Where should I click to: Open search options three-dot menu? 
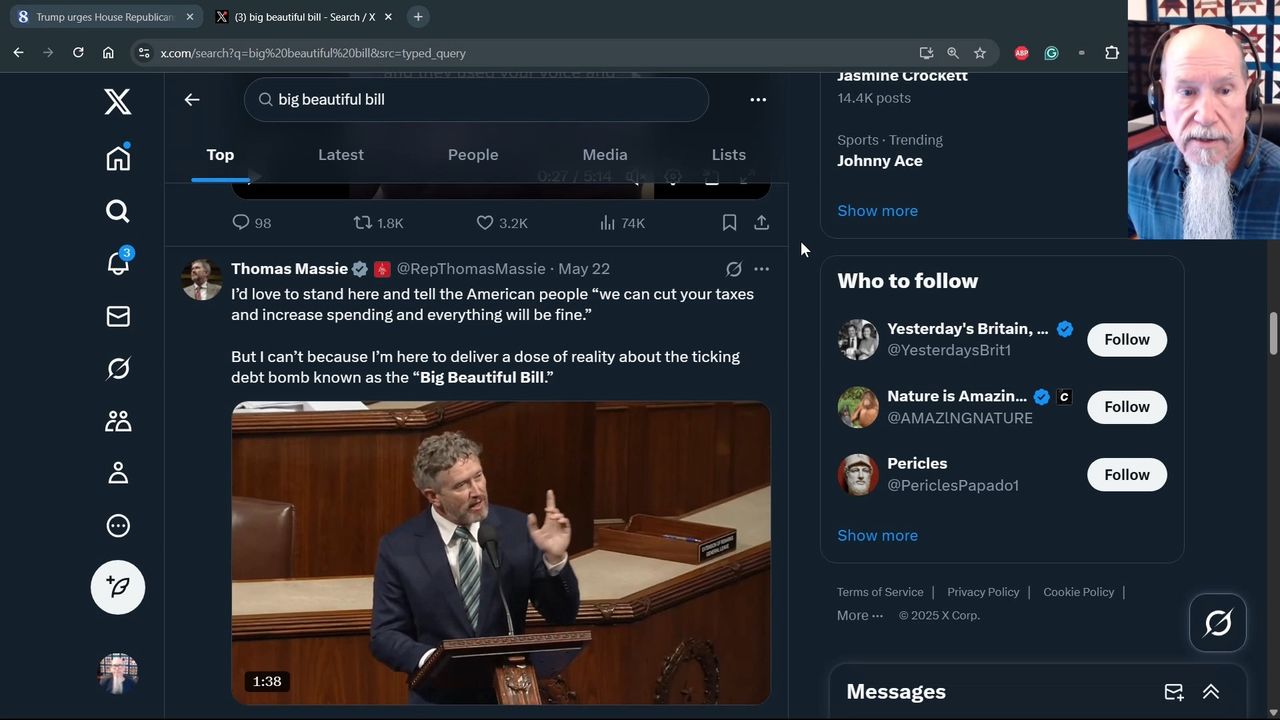[758, 100]
